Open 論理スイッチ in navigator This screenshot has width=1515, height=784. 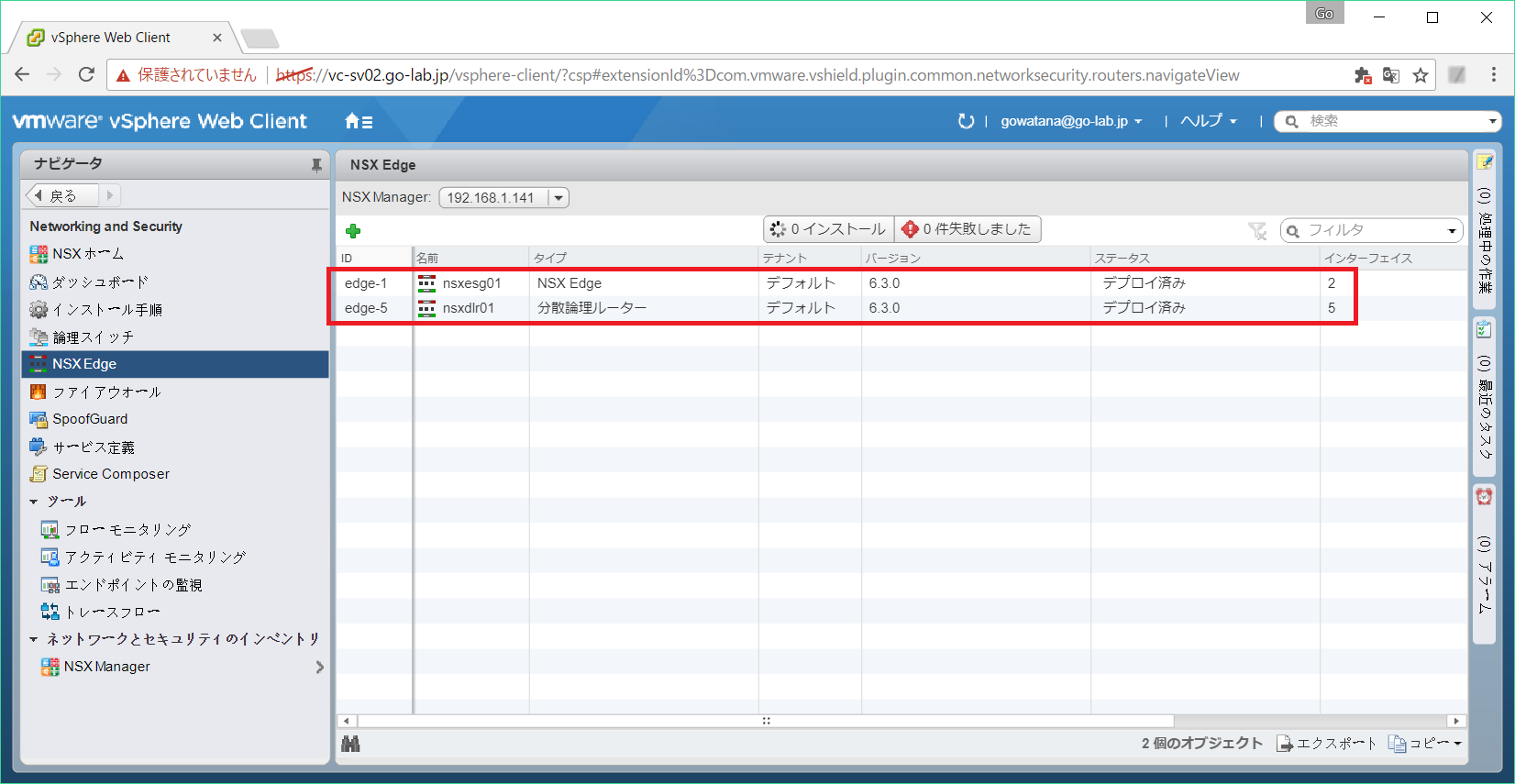coord(82,337)
